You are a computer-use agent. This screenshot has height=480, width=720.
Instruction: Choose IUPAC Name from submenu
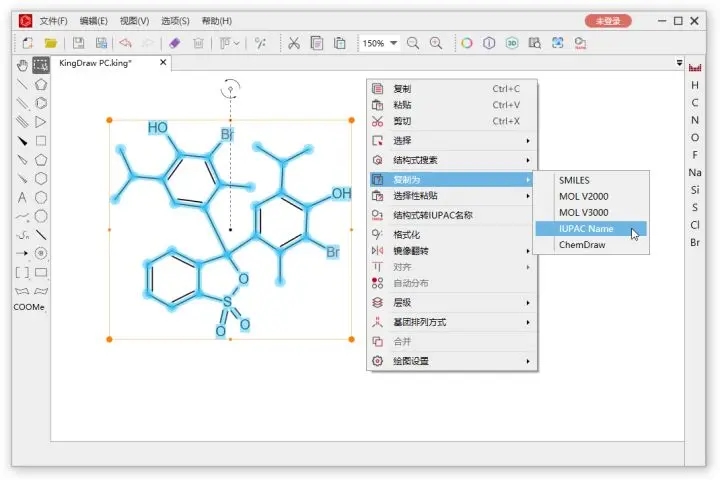coord(586,229)
